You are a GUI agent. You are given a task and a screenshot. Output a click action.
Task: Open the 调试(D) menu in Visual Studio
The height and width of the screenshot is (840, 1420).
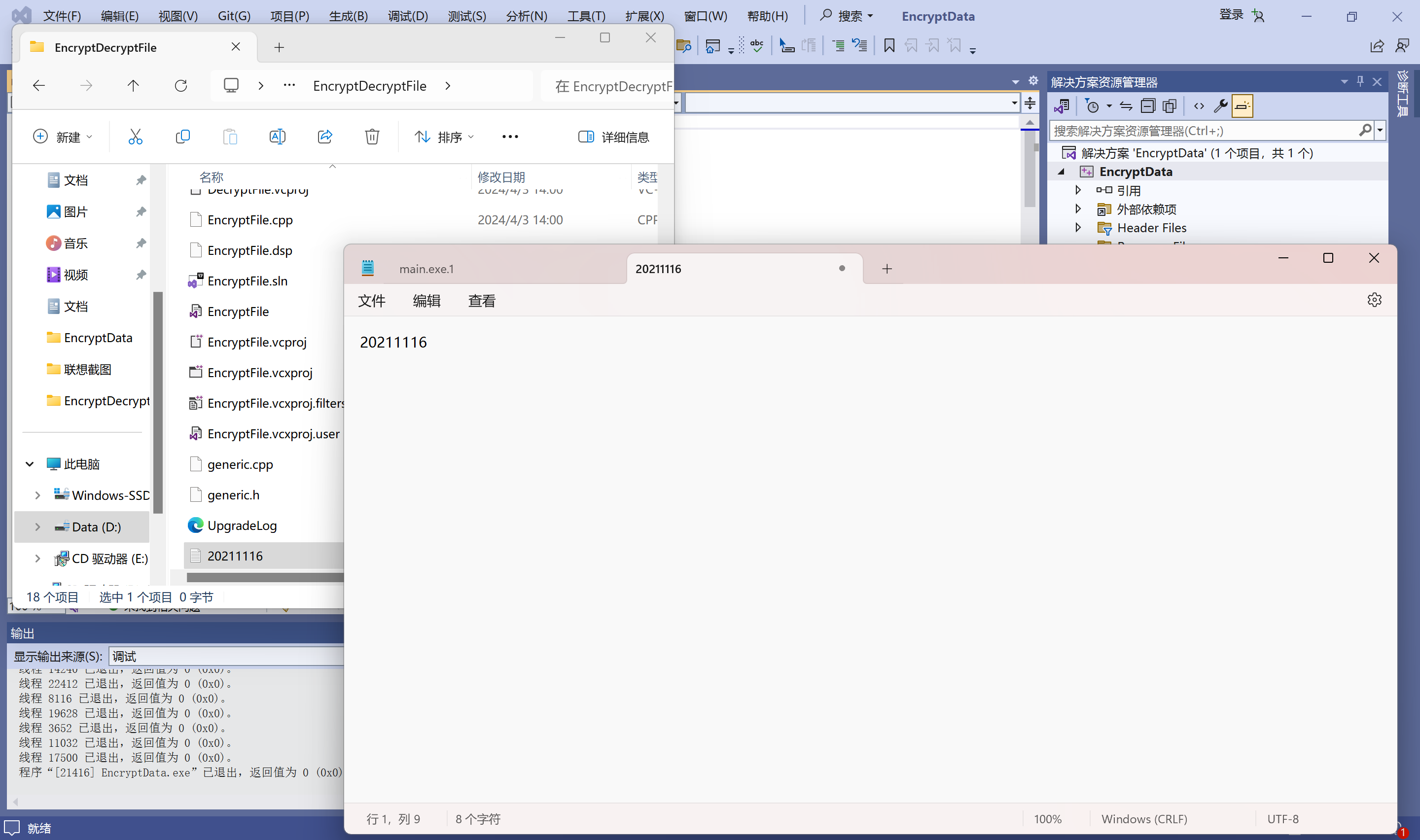pos(407,16)
